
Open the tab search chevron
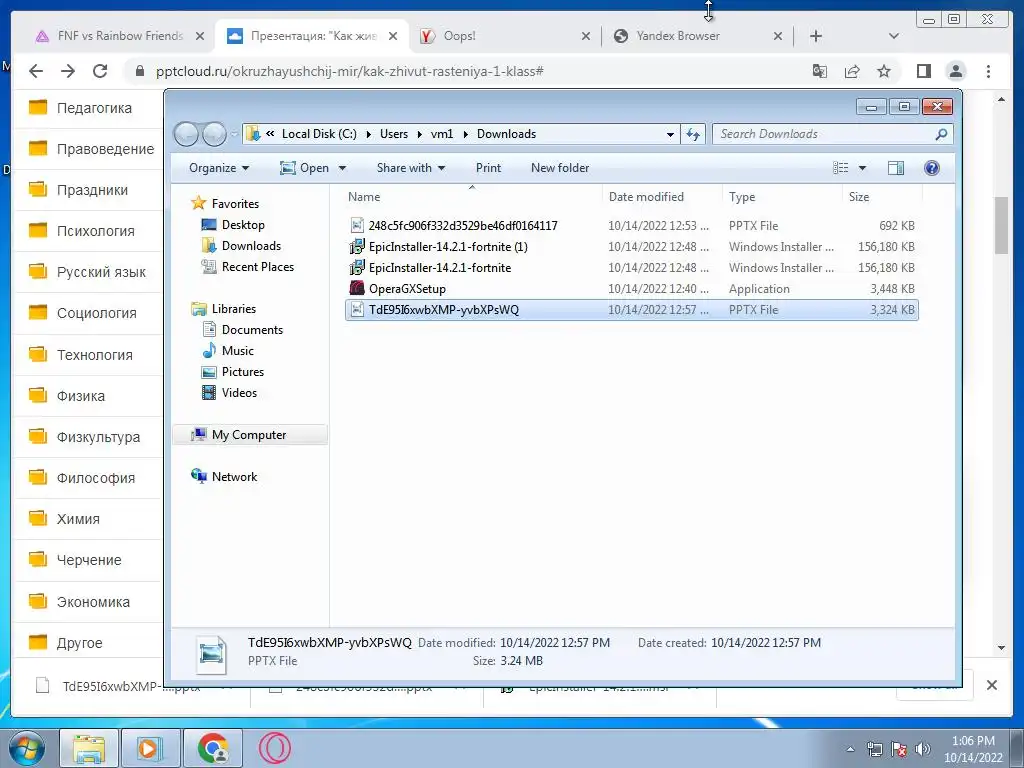tap(894, 36)
